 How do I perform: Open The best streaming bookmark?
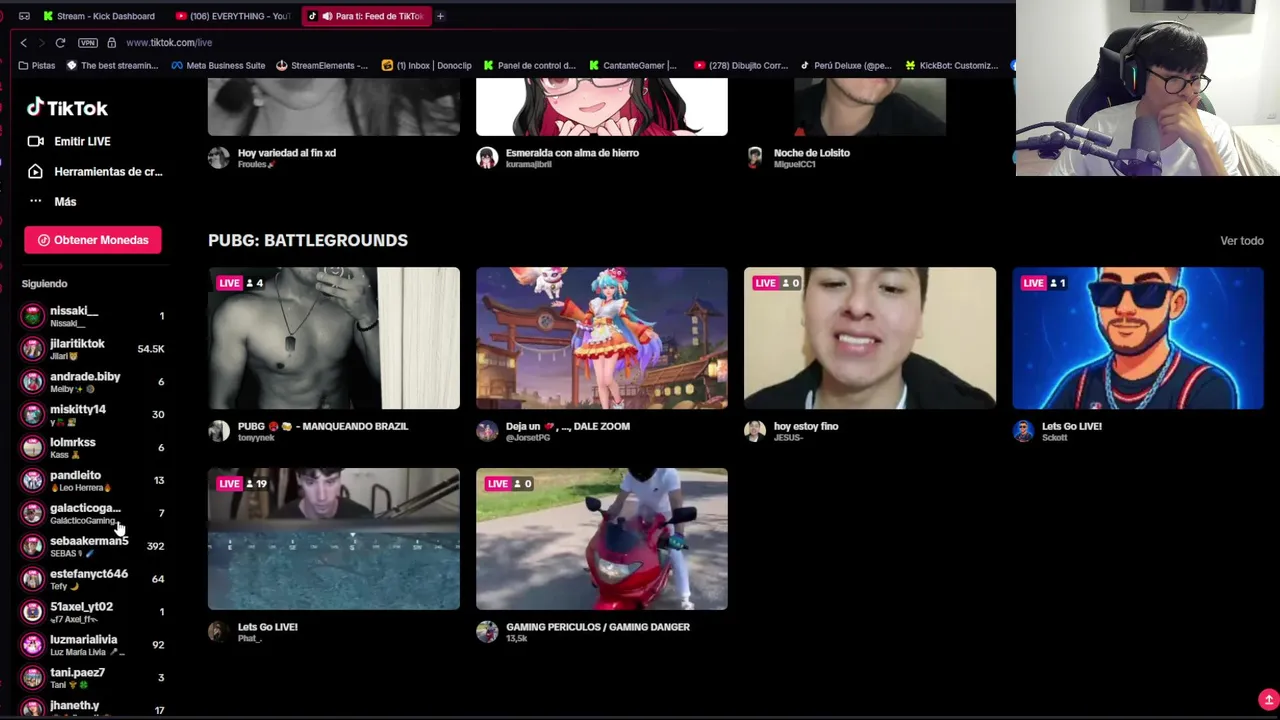point(112,66)
